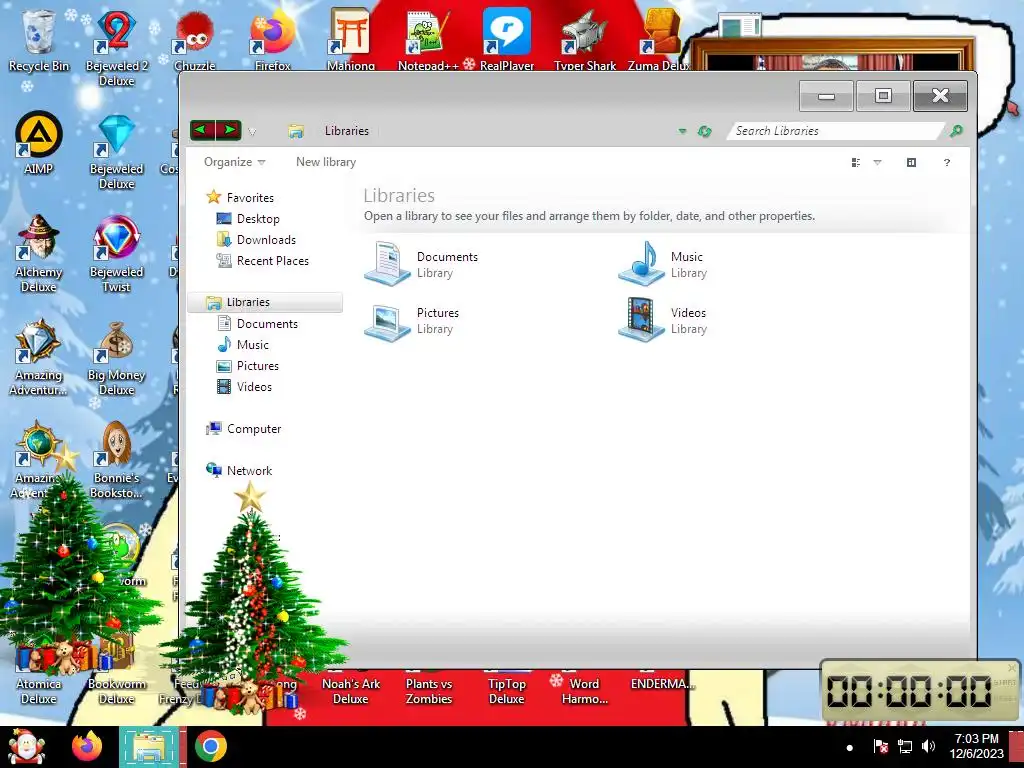This screenshot has width=1024, height=768.
Task: Click the Recycle Bin desktop icon
Action: (x=39, y=40)
